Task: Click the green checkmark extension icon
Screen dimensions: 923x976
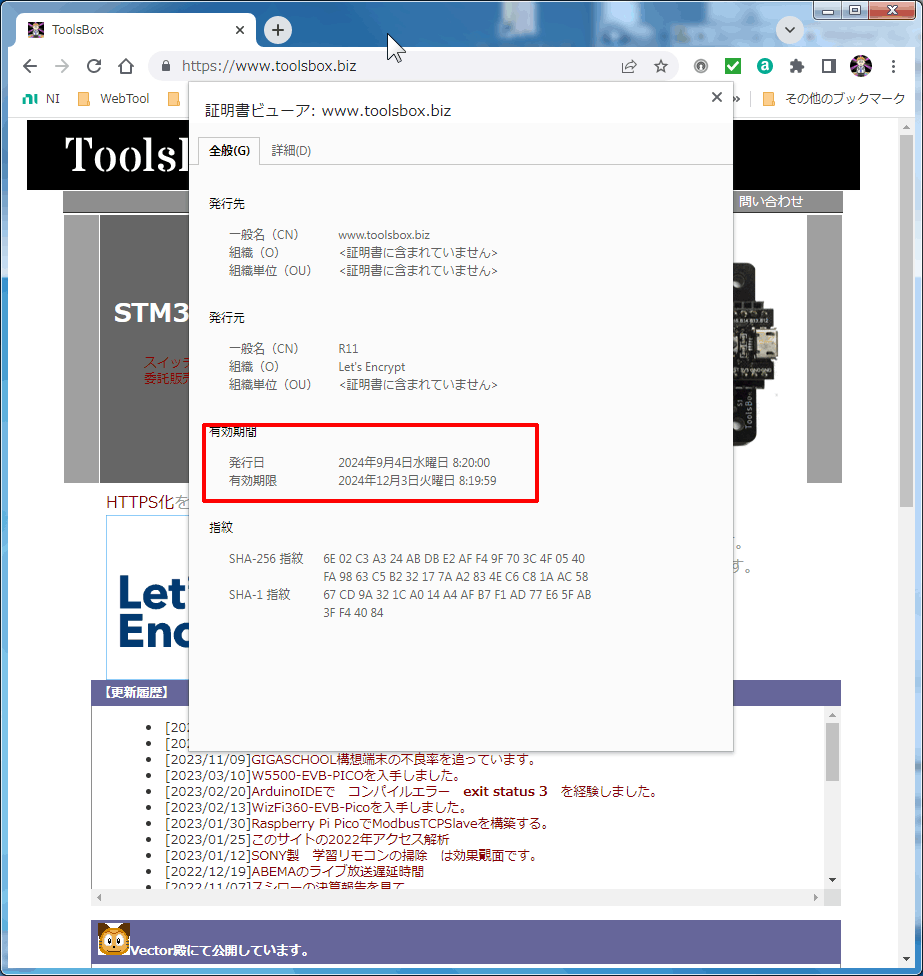Action: [733, 66]
